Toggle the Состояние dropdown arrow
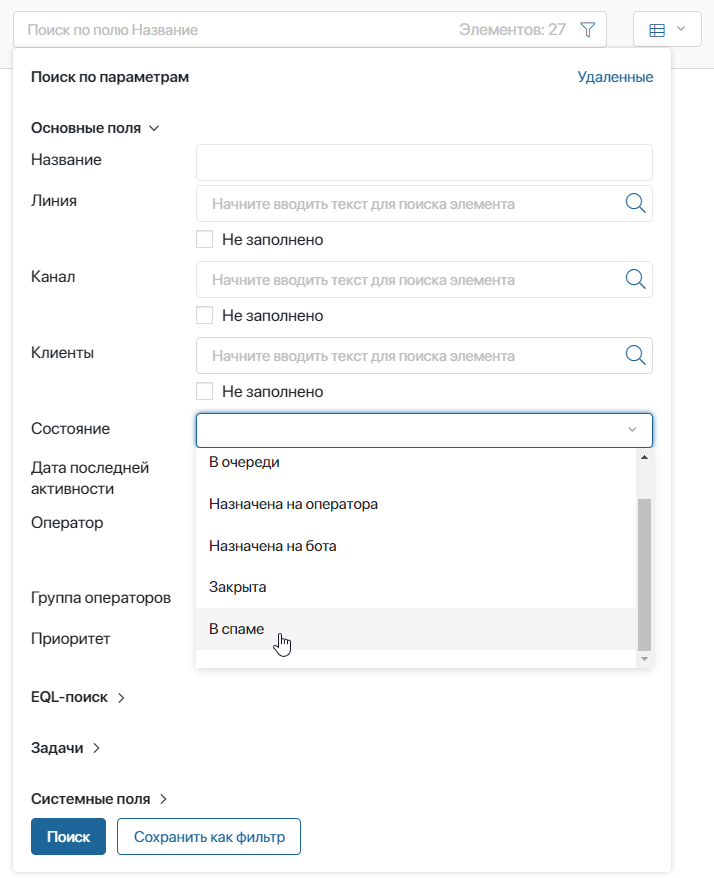Viewport: 714px width, 878px height. (x=632, y=430)
